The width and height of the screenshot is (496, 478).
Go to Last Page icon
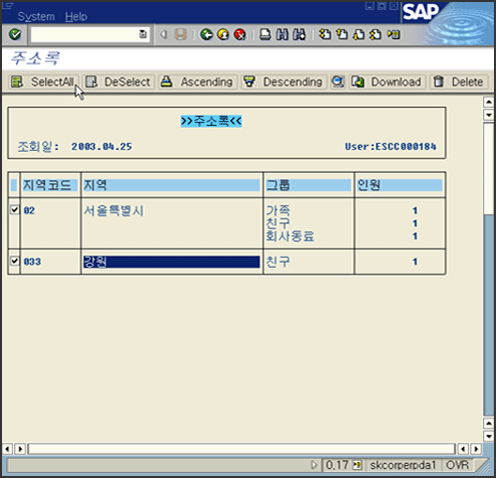pos(375,34)
